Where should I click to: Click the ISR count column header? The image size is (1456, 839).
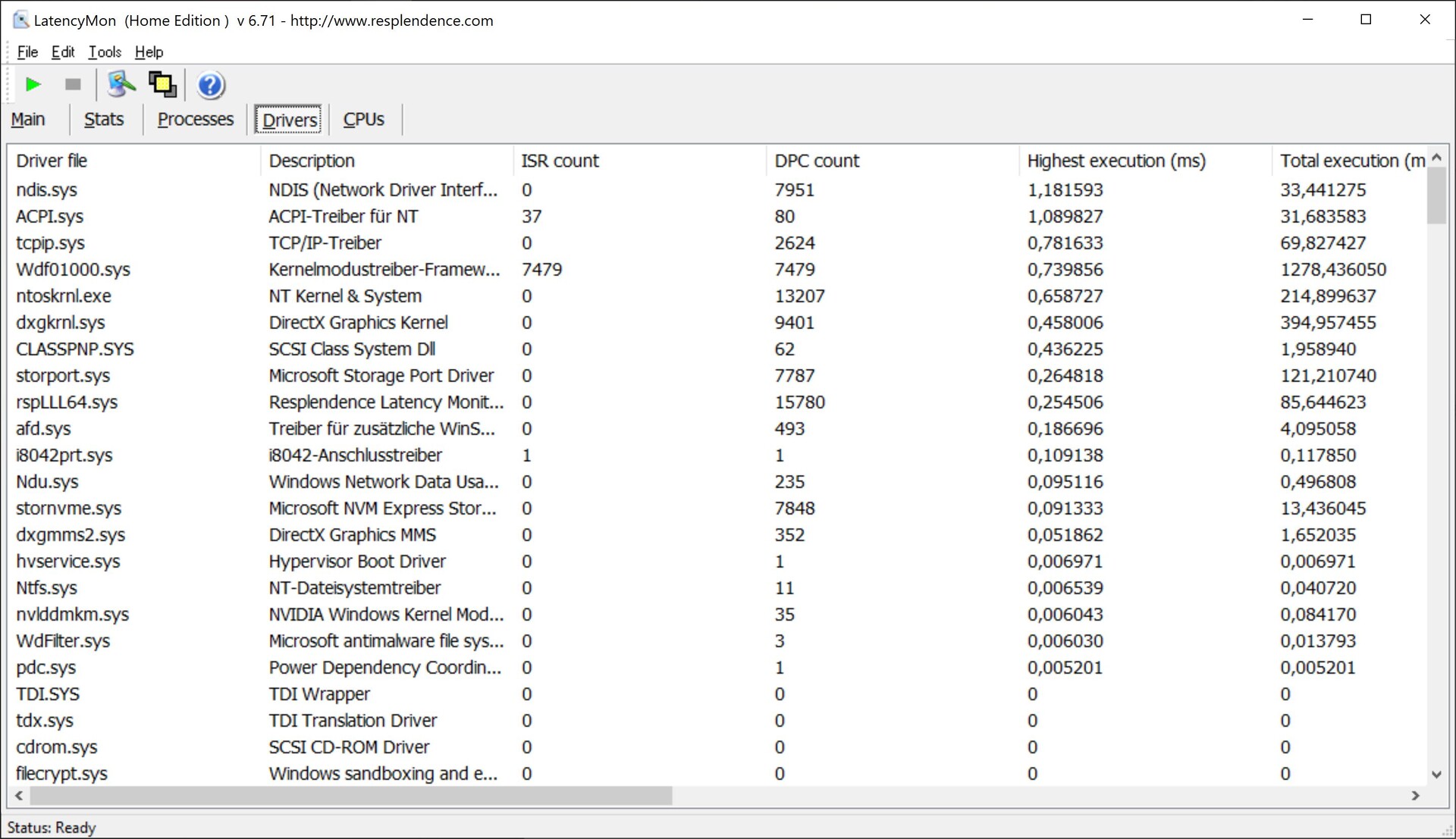coord(560,161)
